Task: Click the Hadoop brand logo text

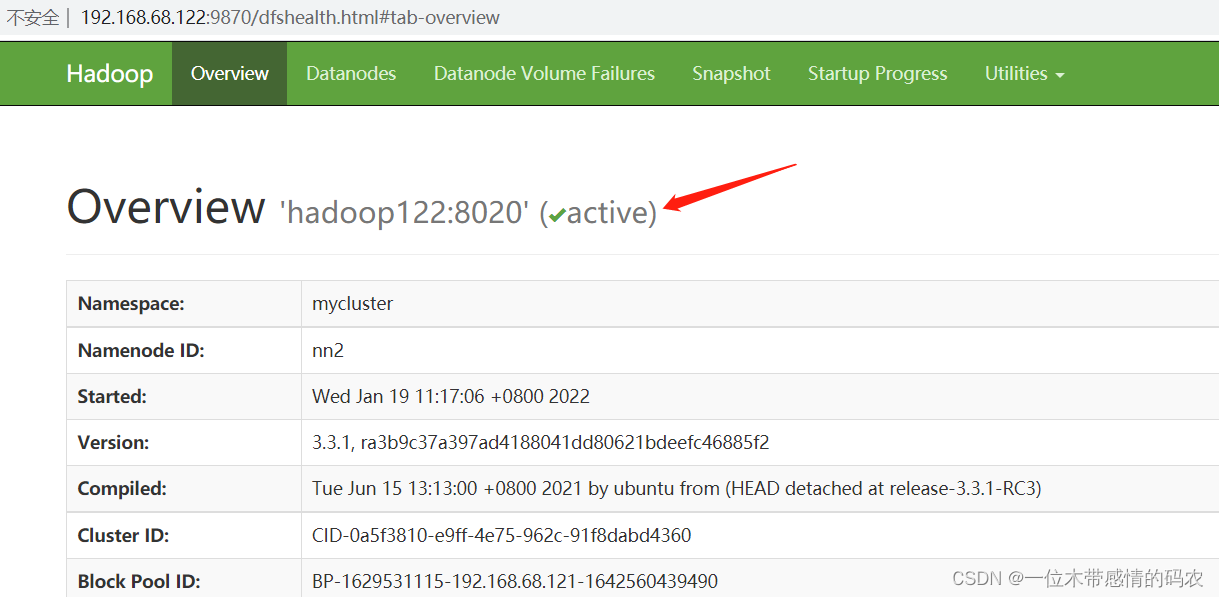Action: (109, 74)
